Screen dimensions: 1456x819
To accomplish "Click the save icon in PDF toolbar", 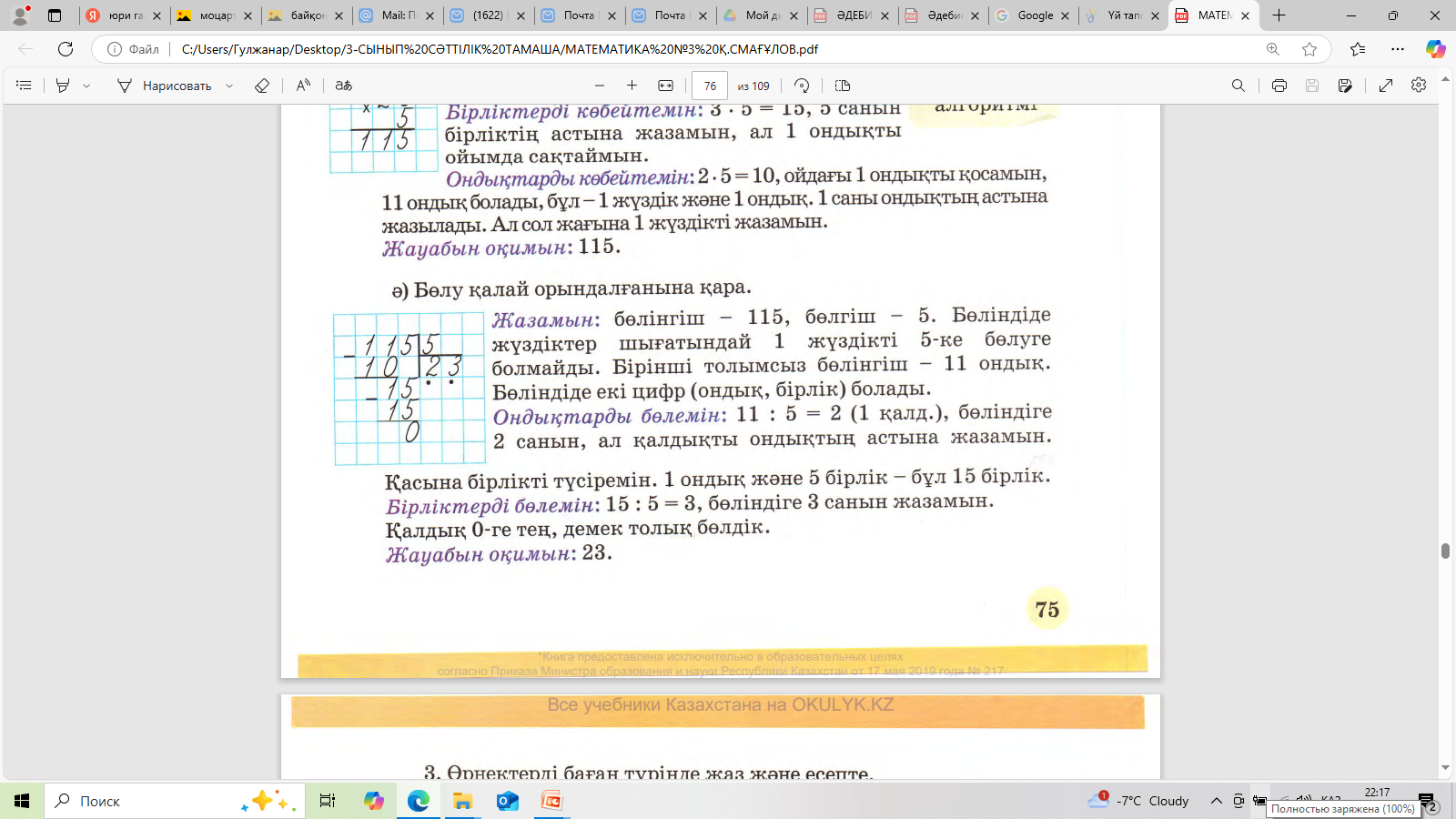I will point(1312,86).
